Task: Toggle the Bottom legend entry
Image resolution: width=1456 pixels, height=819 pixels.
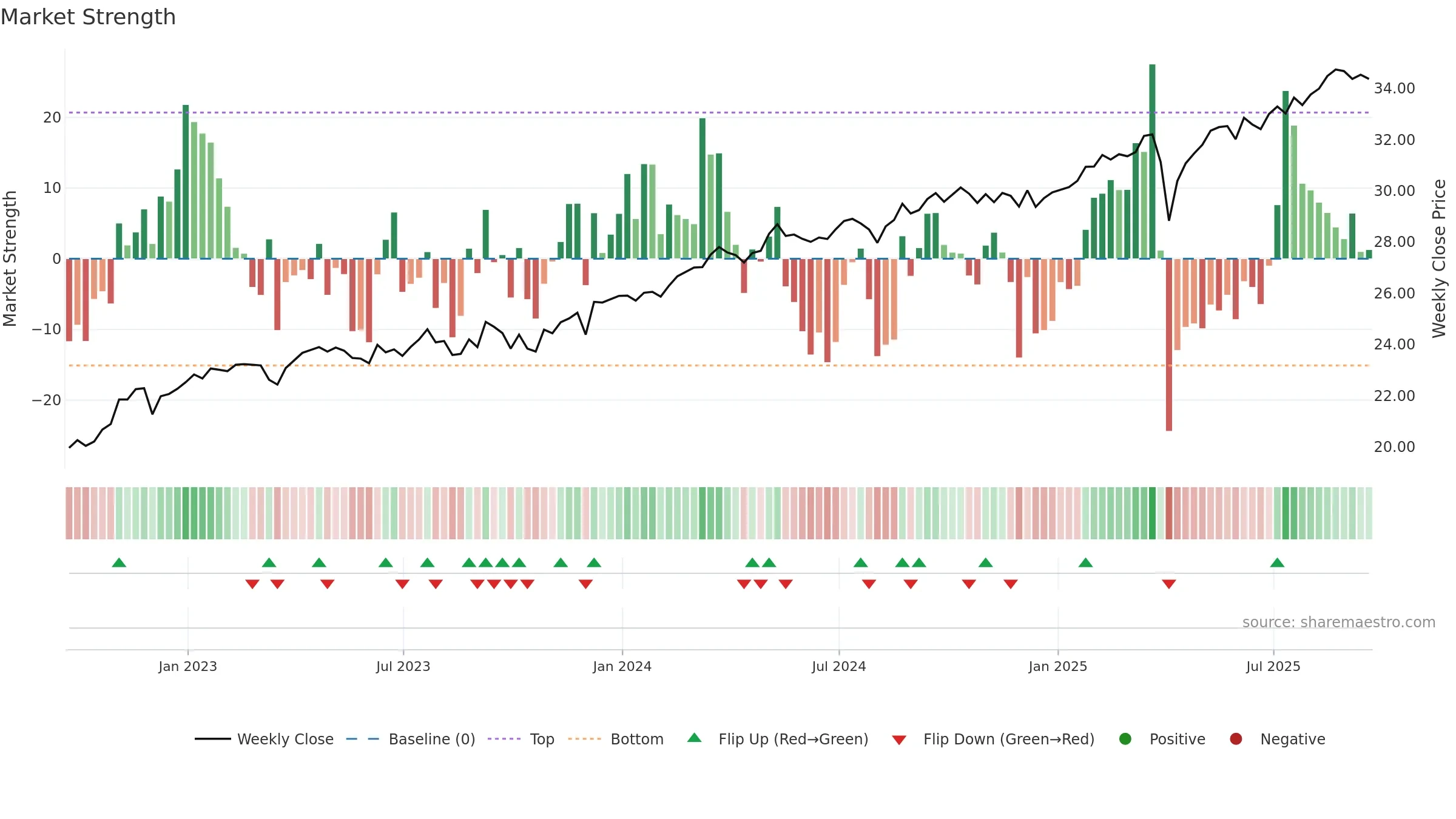Action: point(616,739)
